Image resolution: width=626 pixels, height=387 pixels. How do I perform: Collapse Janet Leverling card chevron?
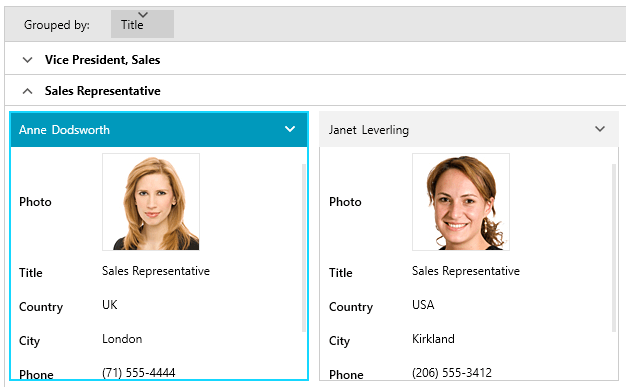tap(600, 129)
